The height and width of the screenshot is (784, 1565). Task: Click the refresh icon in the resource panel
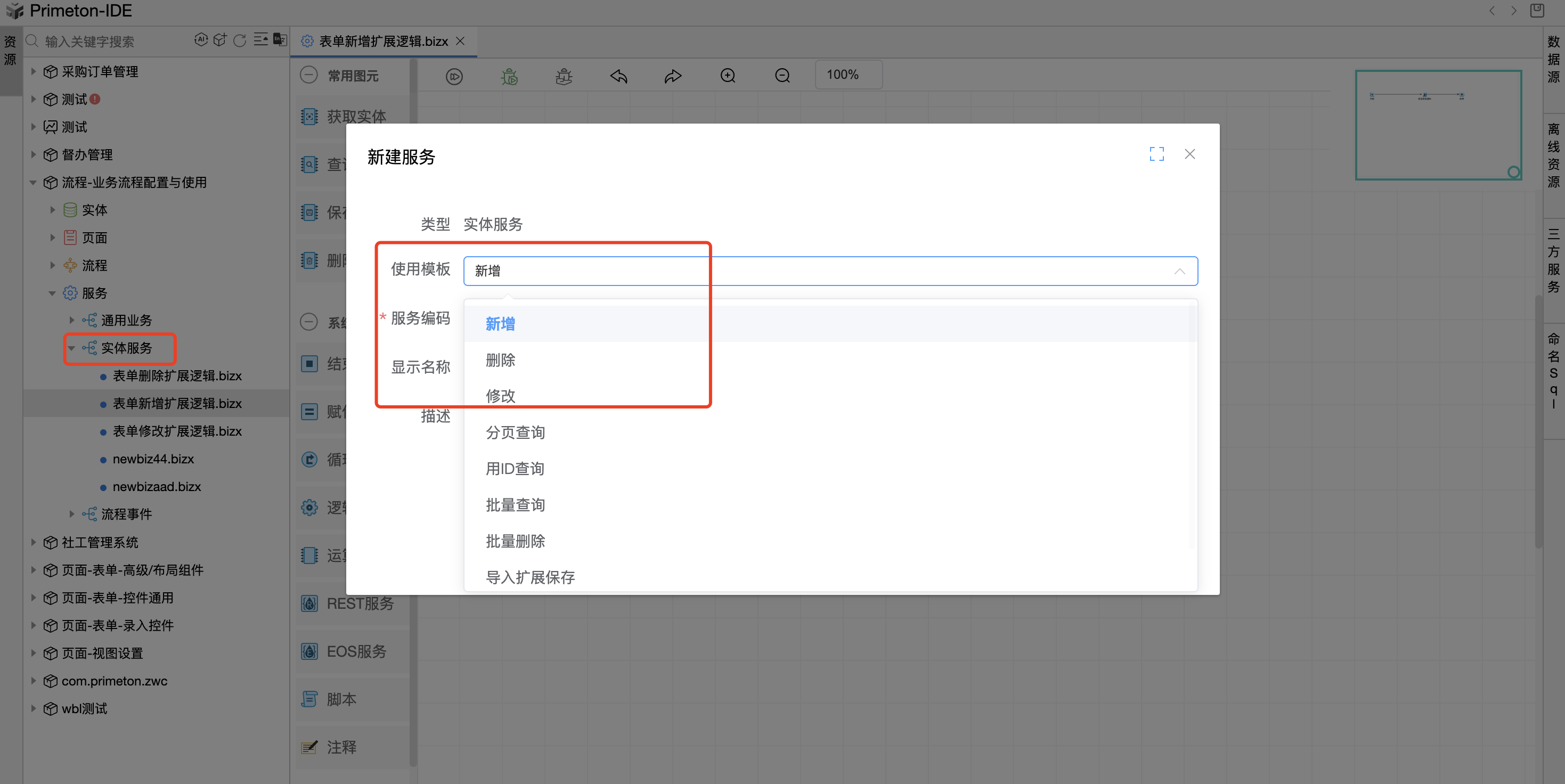[x=240, y=40]
